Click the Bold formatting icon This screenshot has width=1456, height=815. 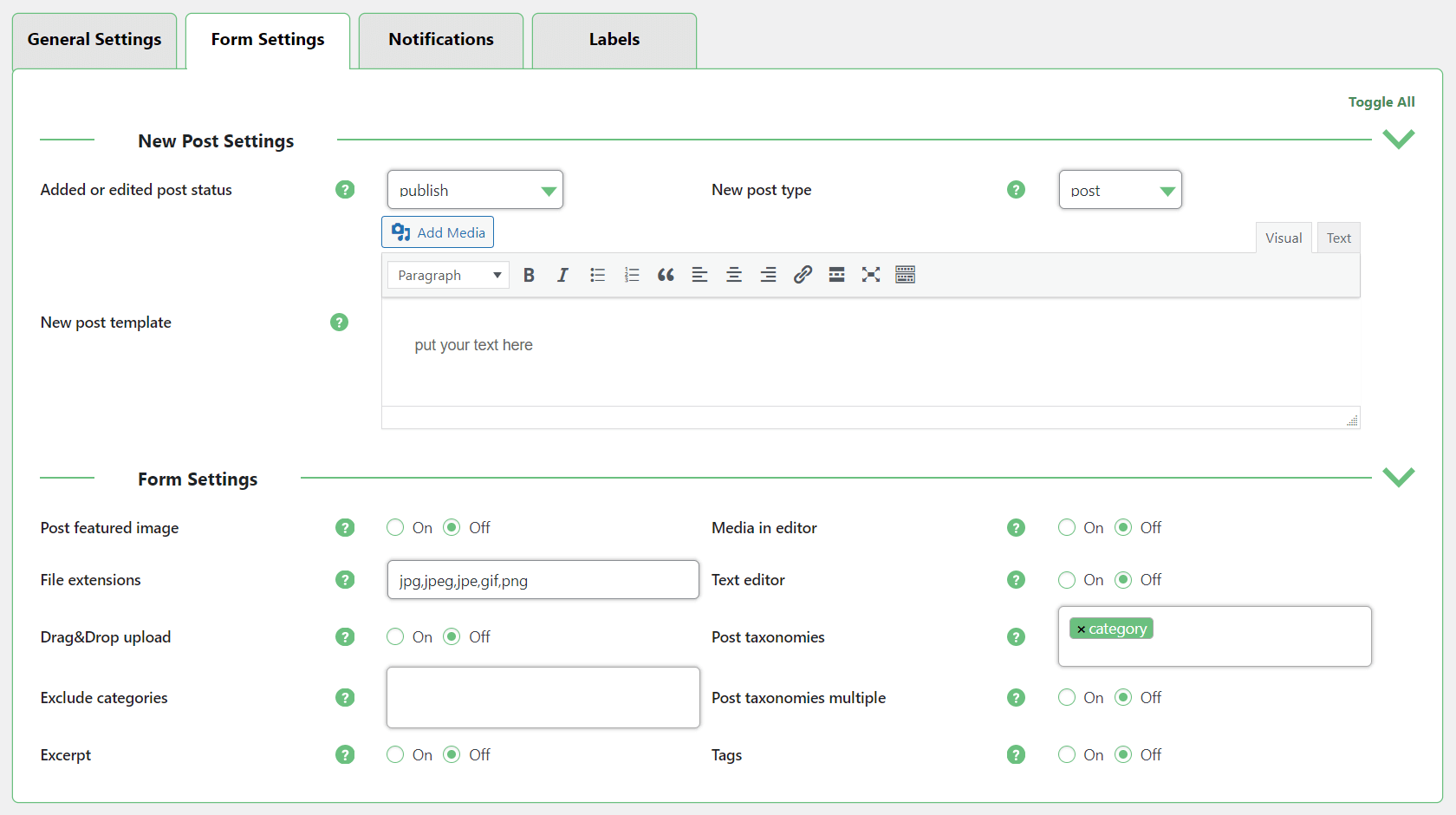(529, 275)
